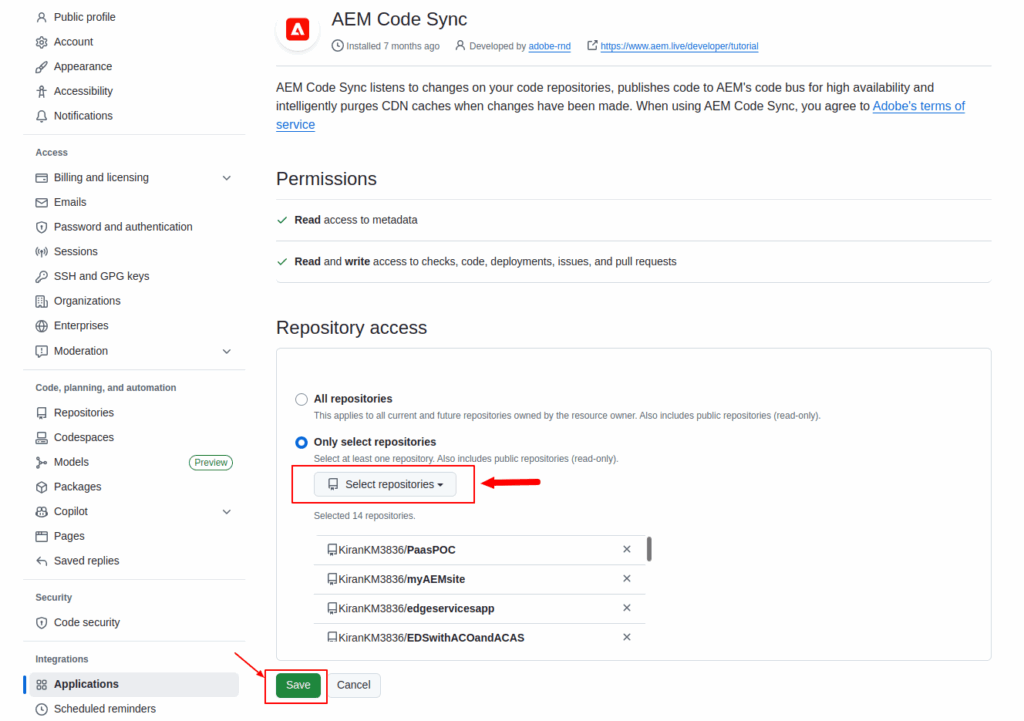Remove edgeservicesapp repository via X icon

[627, 608]
